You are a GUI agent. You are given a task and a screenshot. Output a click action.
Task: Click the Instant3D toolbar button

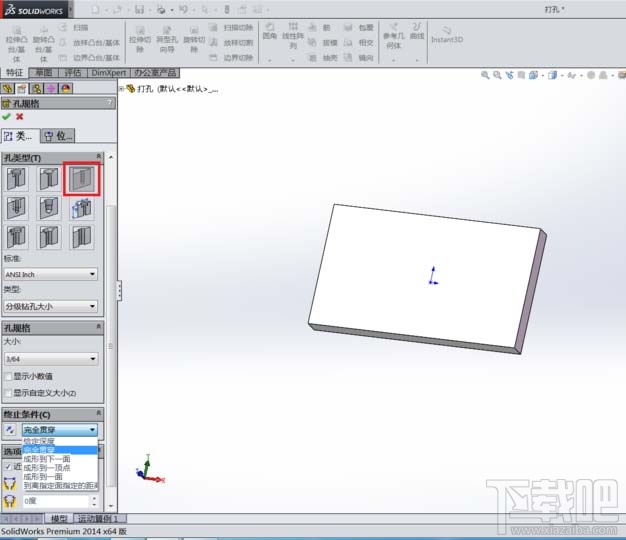pos(447,36)
